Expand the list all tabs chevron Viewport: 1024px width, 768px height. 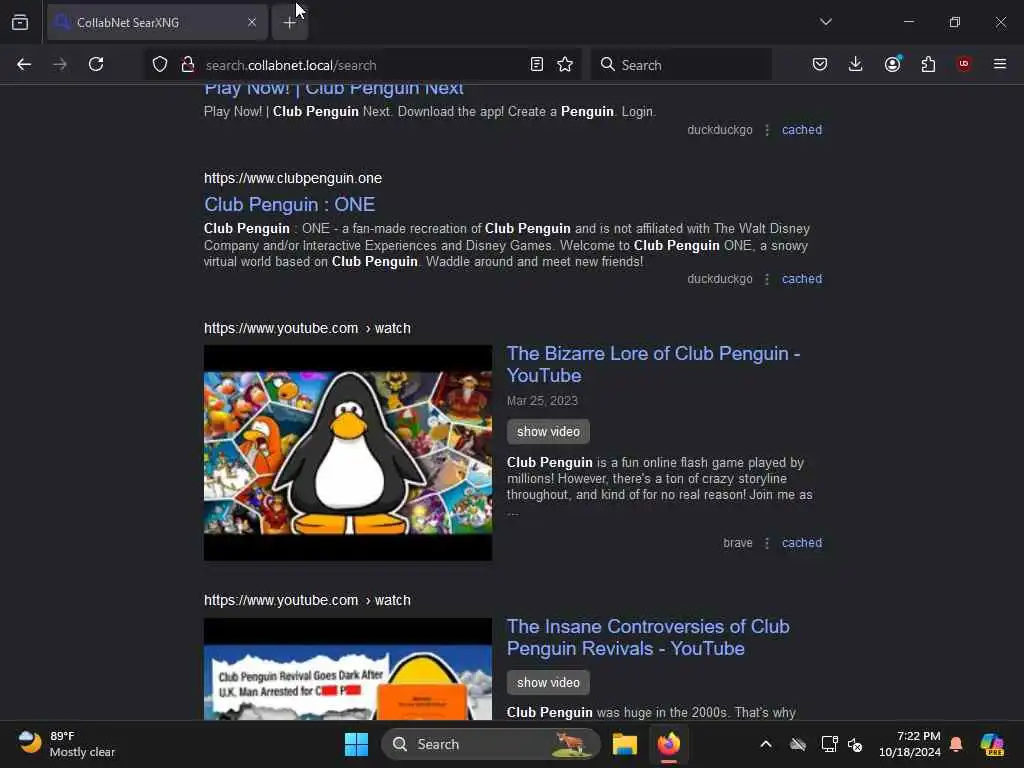[825, 22]
